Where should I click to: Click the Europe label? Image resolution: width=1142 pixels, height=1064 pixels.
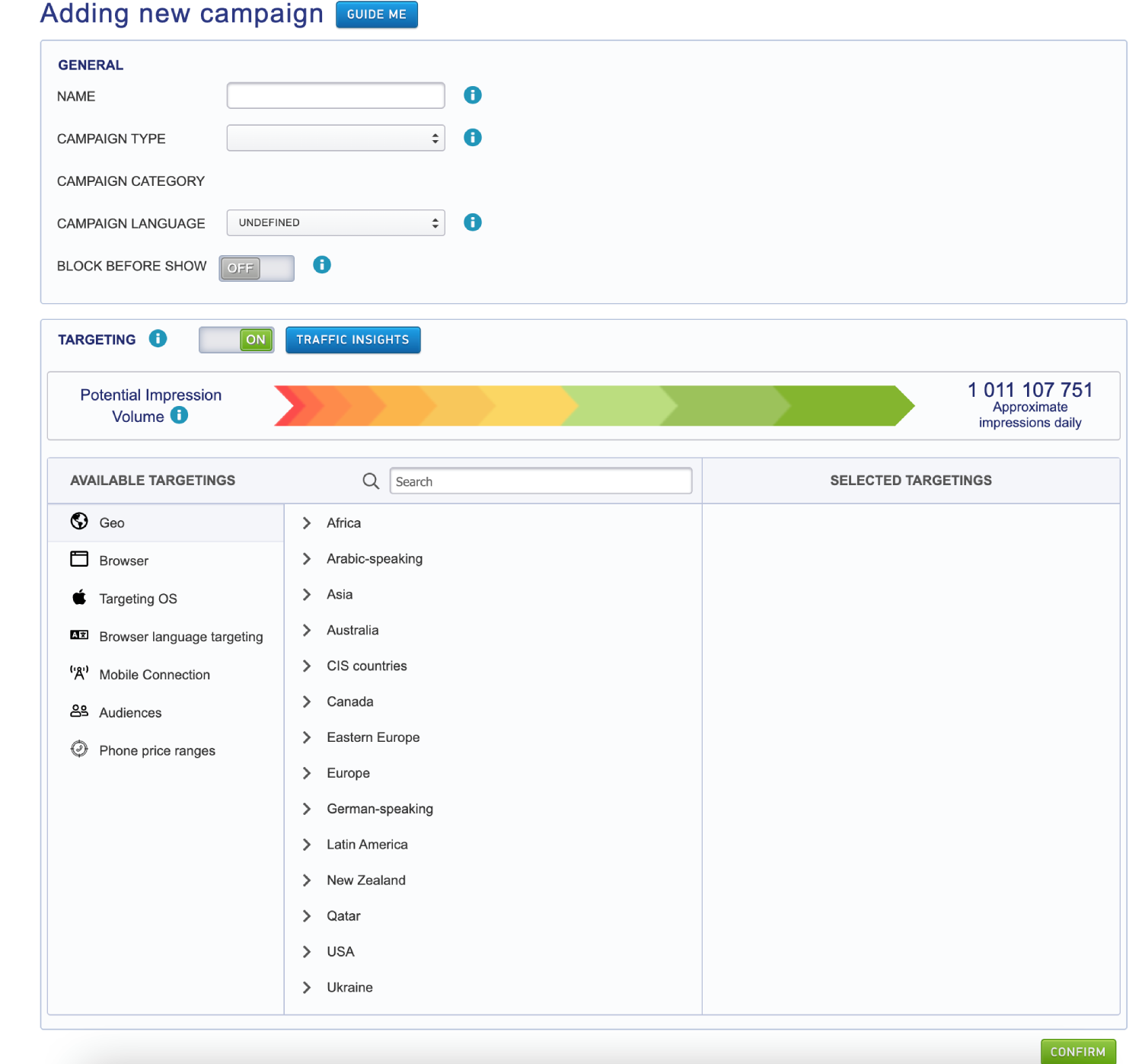coord(348,774)
